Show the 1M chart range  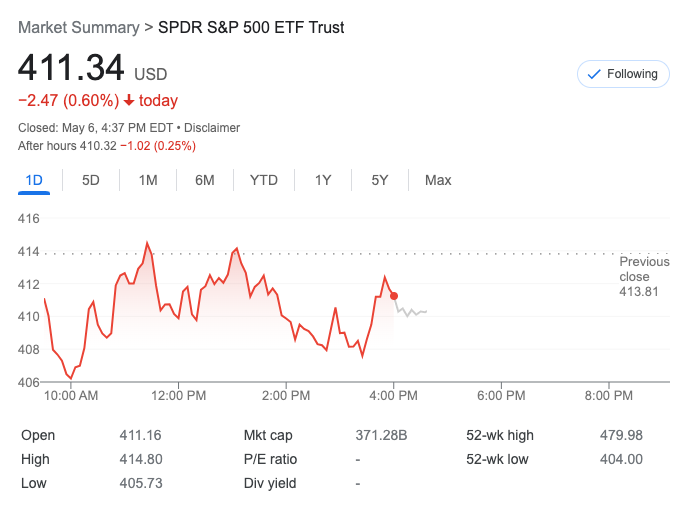pos(148,180)
